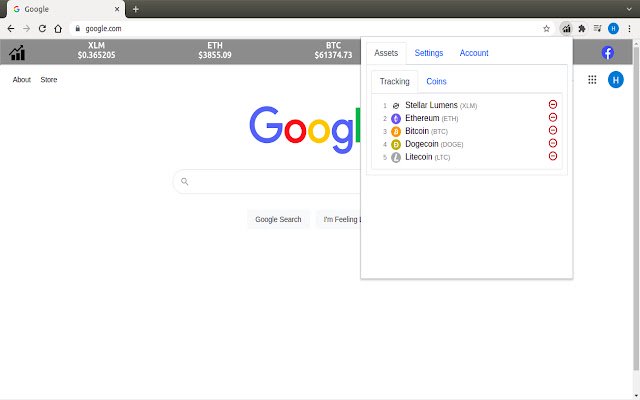Open the Facebook icon in ticker bar
This screenshot has height=400, width=640.
[607, 53]
